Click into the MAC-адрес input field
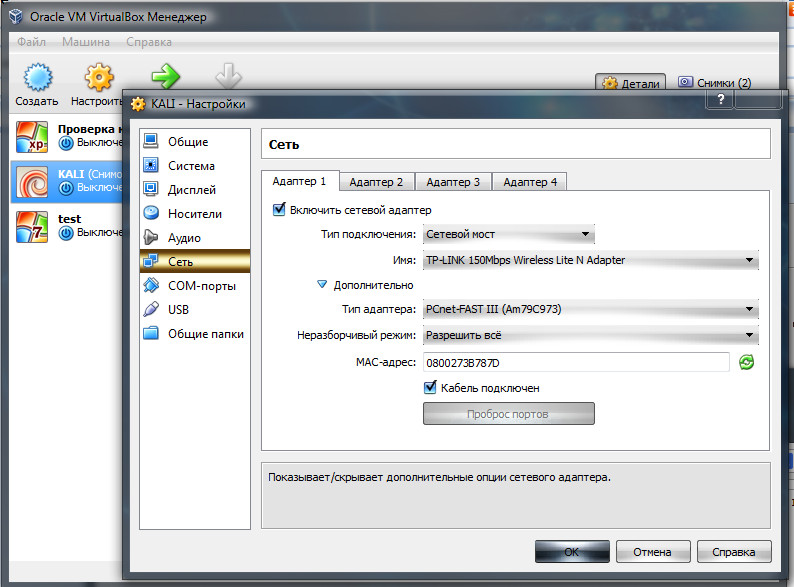The width and height of the screenshot is (794, 587). [x=576, y=362]
